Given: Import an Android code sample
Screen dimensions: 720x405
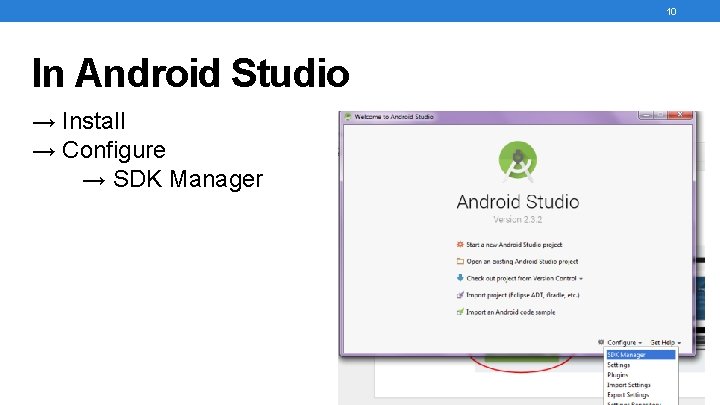Looking at the screenshot, I should pyautogui.click(x=511, y=312).
